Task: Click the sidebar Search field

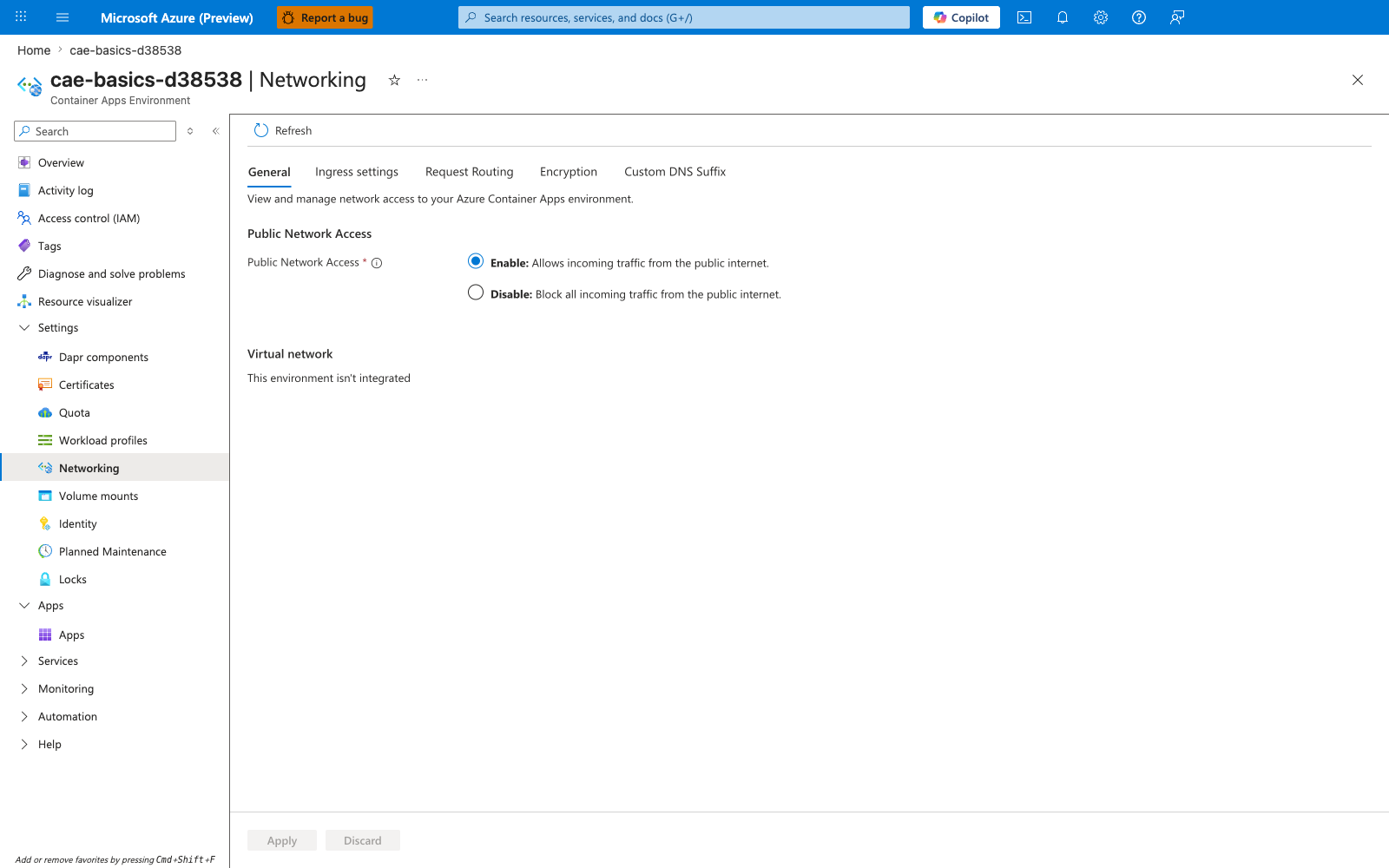Action: 95,131
